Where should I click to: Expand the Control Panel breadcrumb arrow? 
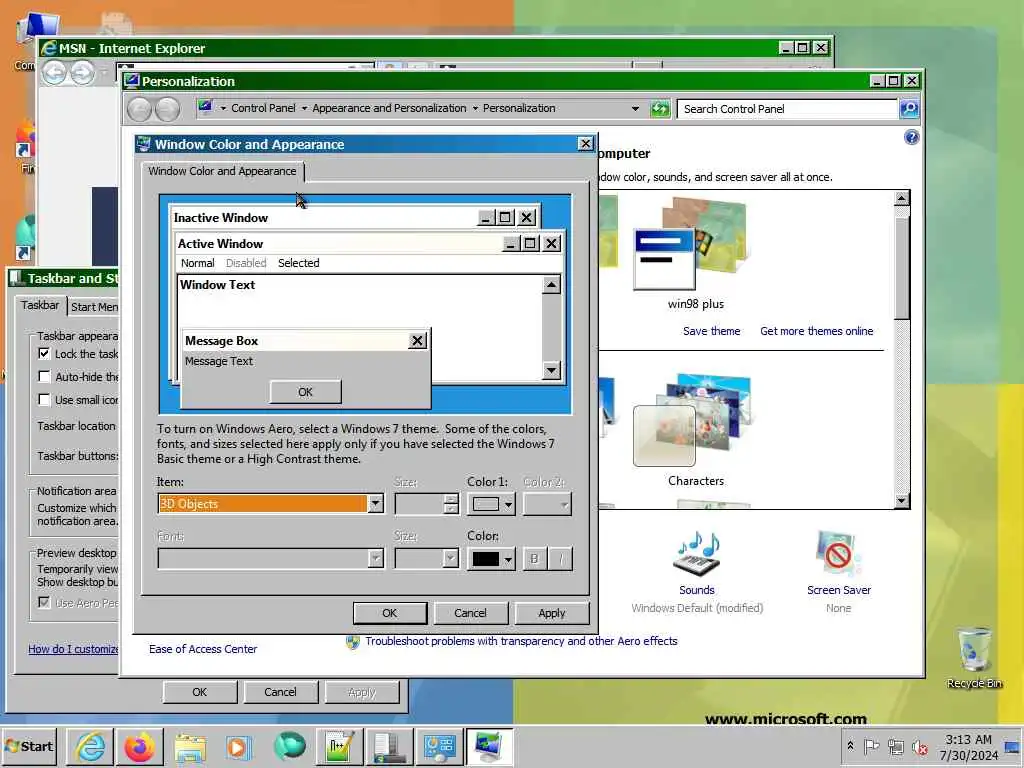304,108
